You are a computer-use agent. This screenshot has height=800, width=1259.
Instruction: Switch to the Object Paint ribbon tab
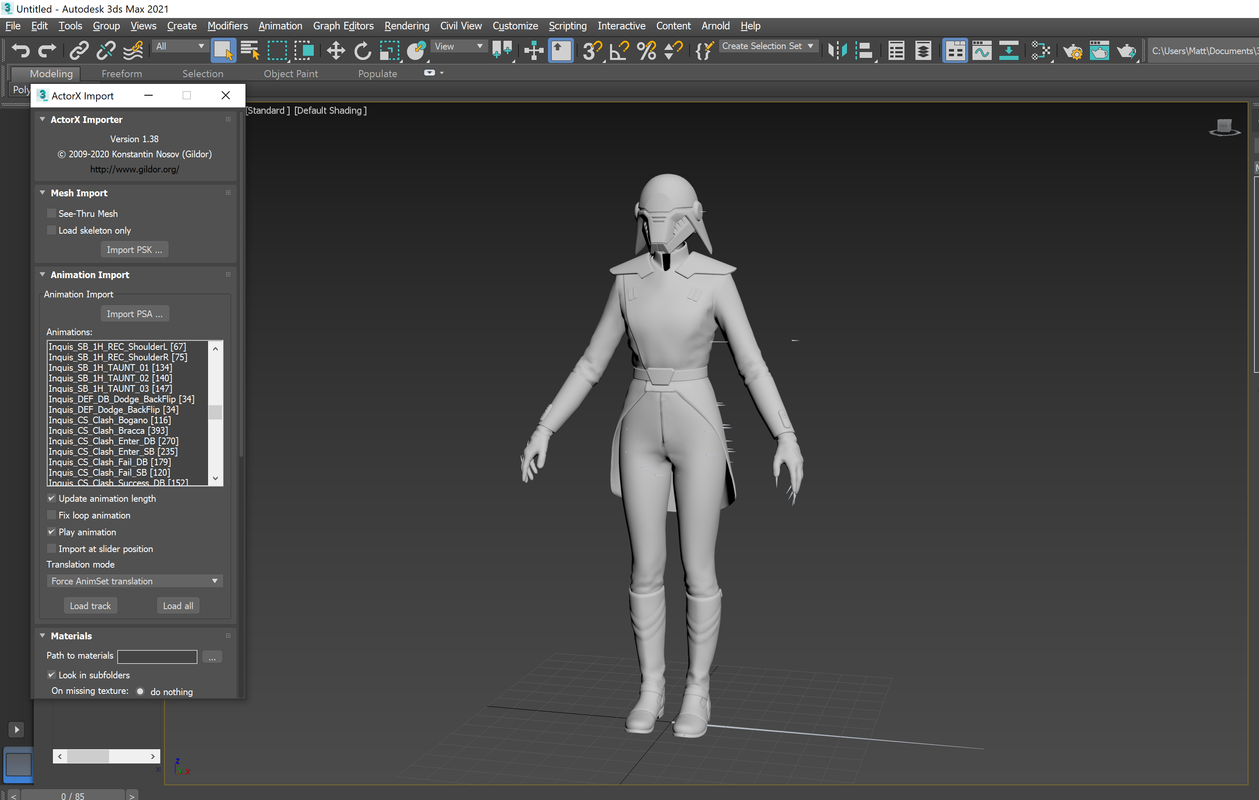coord(291,74)
